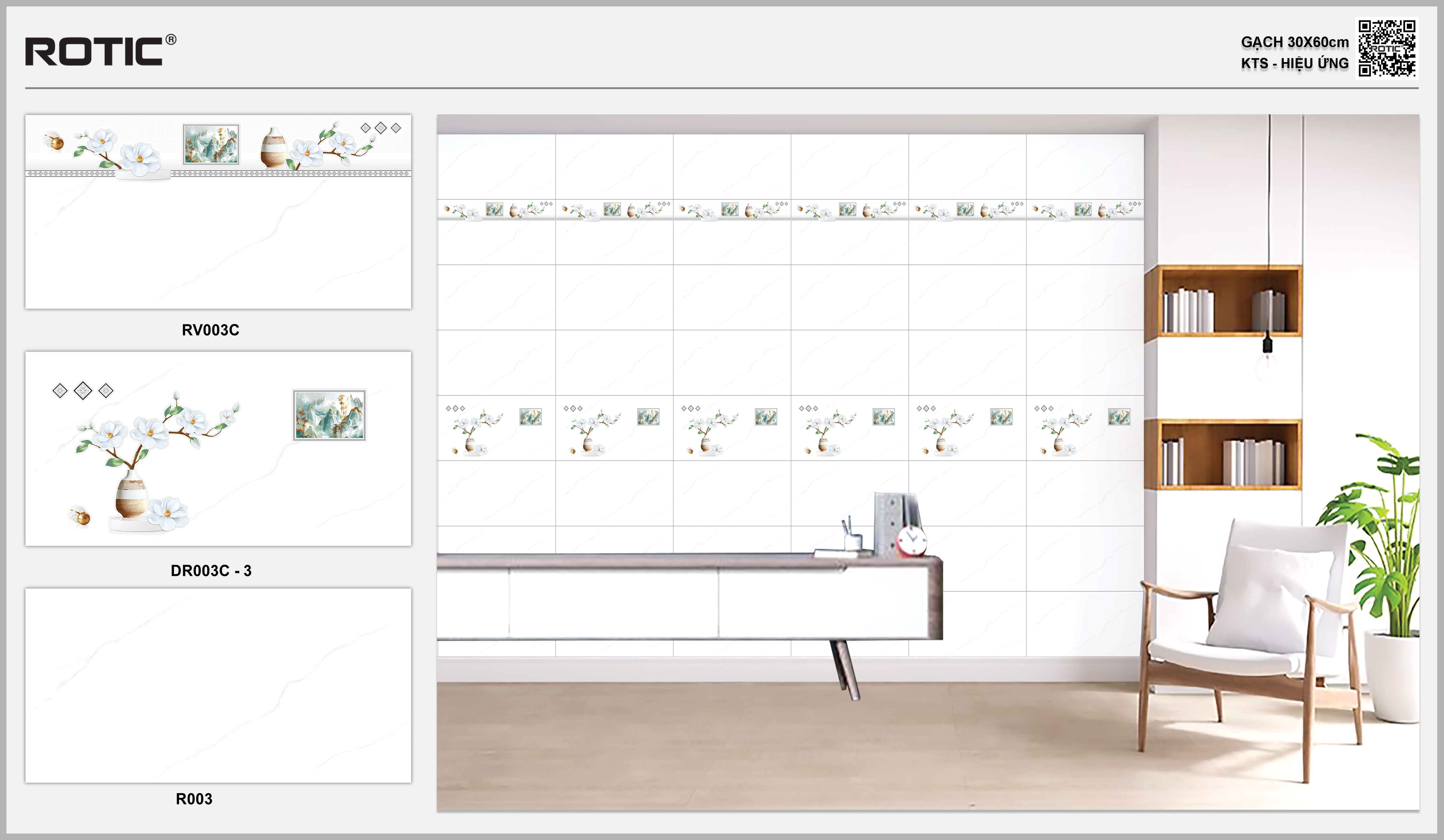Select the DR003C - 3 decor tile sample
The image size is (1444, 840).
point(218,448)
